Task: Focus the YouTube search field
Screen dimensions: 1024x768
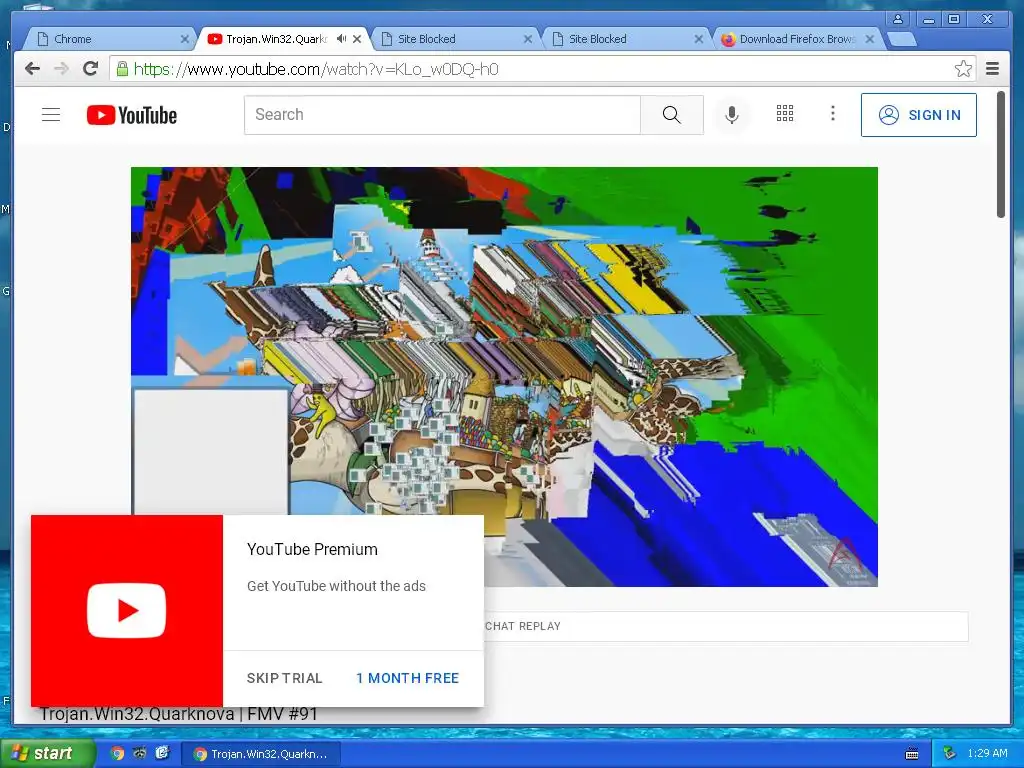Action: pyautogui.click(x=442, y=115)
